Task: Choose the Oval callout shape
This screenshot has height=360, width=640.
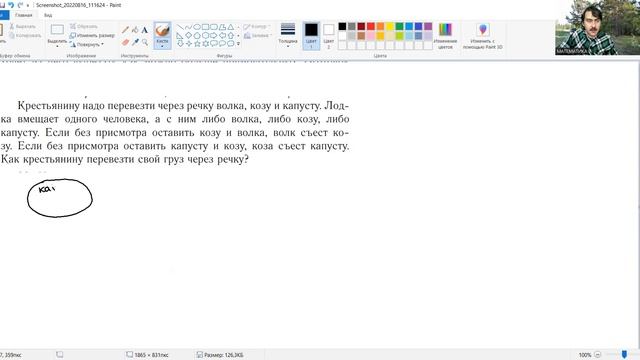Action: coord(222,44)
